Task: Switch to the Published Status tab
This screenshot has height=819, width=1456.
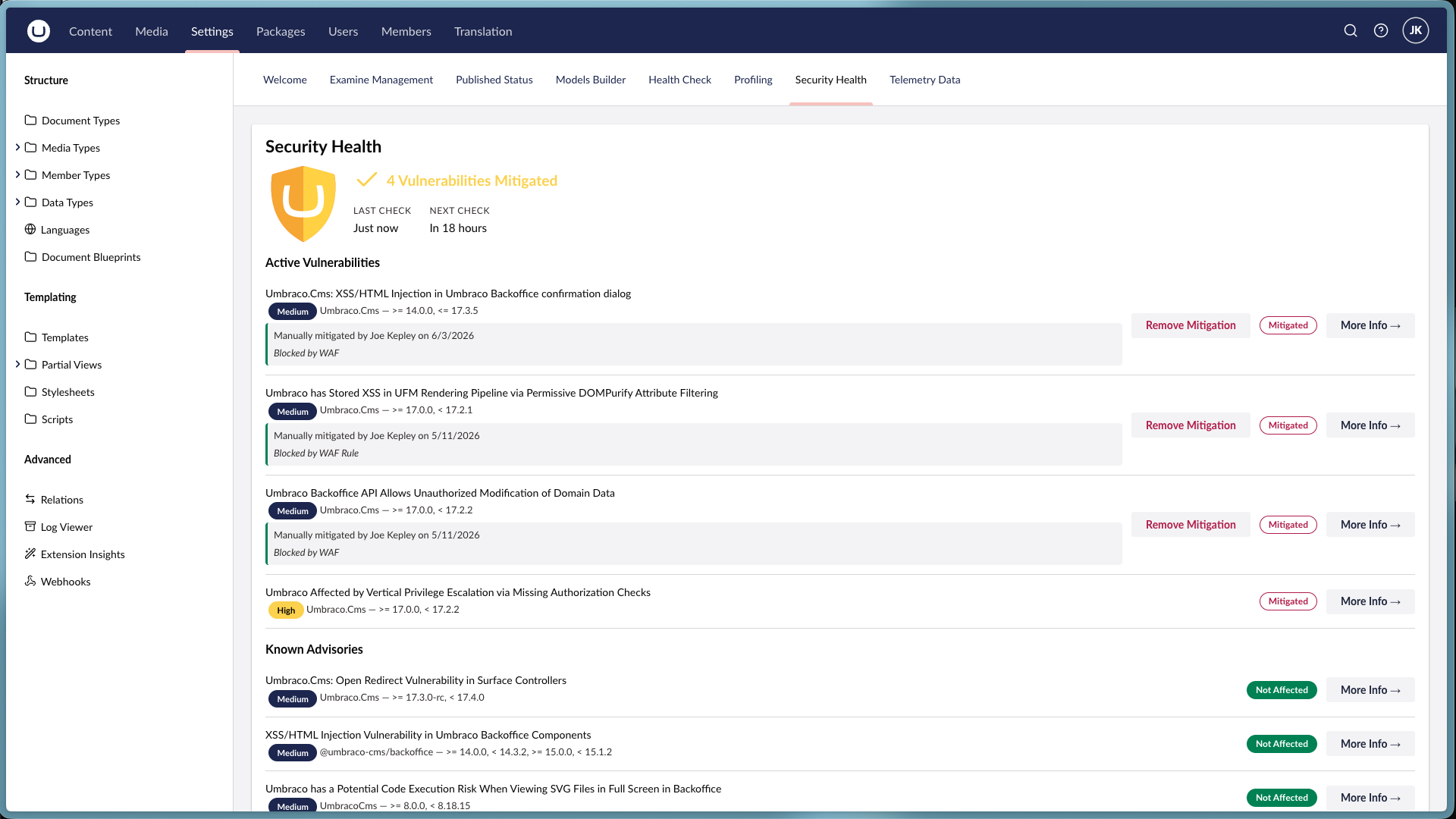Action: pos(494,80)
